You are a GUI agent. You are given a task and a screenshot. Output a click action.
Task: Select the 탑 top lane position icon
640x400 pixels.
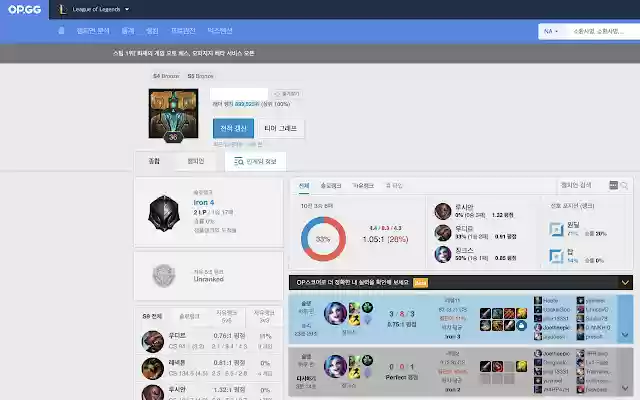[x=556, y=256]
